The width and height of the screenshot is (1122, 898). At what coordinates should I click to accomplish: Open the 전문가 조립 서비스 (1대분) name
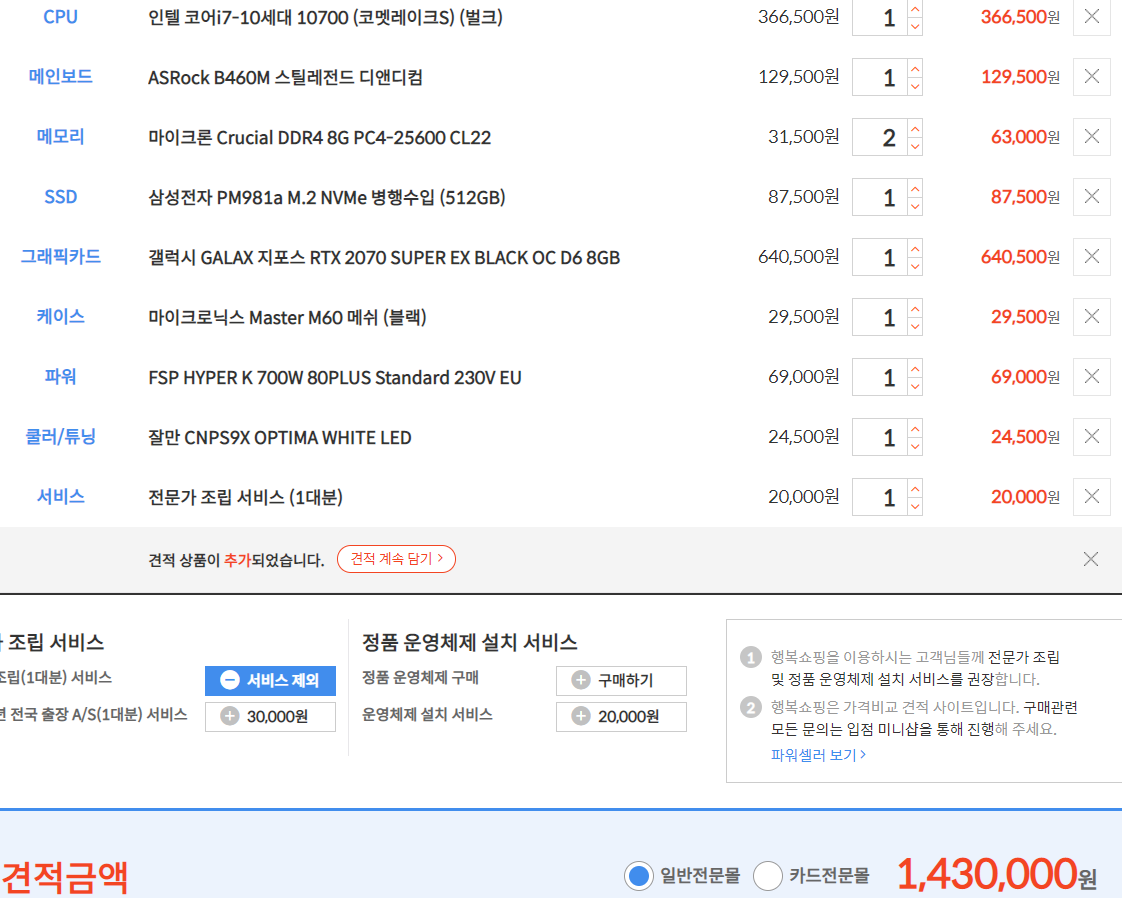(245, 497)
